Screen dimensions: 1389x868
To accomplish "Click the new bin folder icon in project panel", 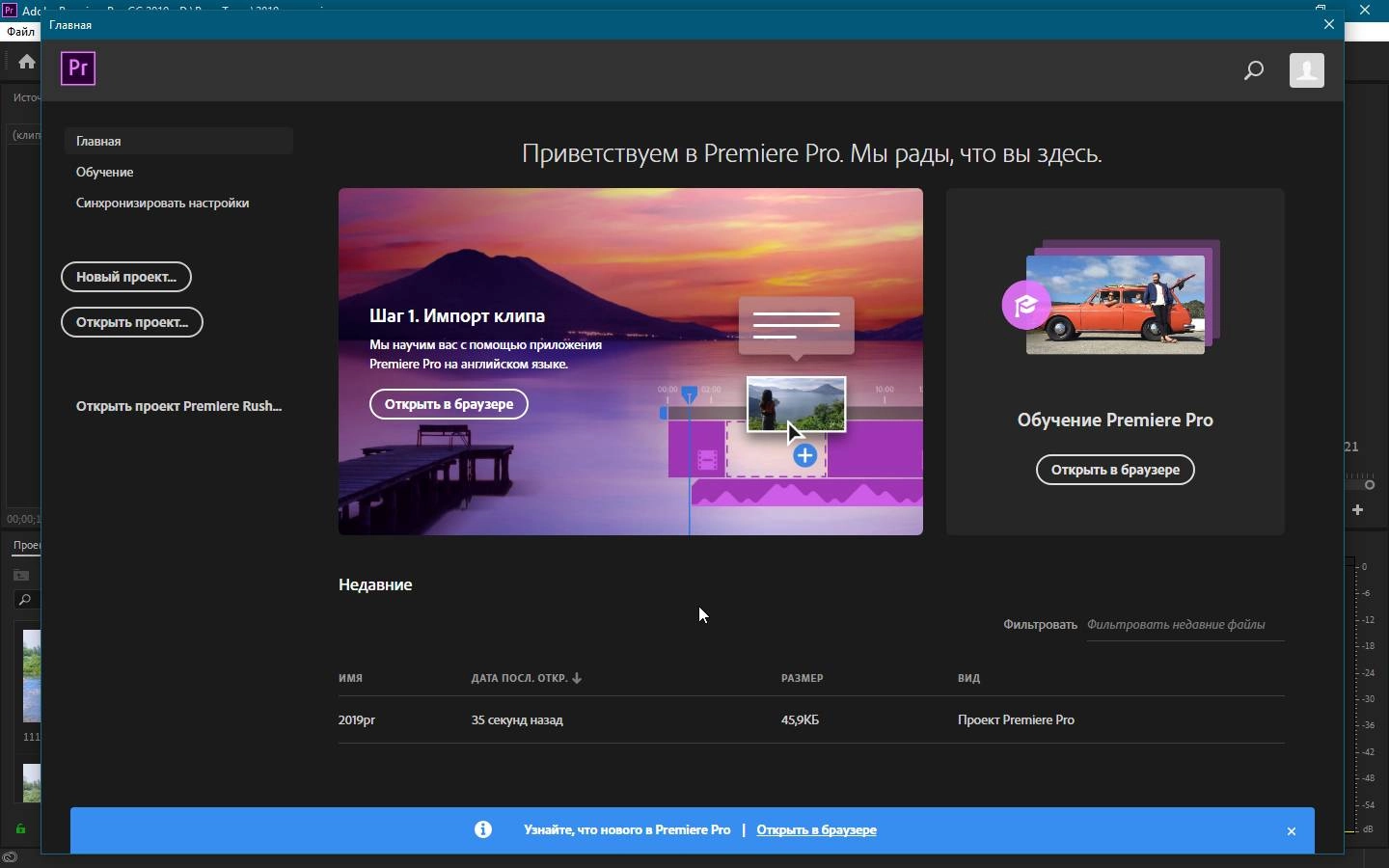I will tap(21, 575).
